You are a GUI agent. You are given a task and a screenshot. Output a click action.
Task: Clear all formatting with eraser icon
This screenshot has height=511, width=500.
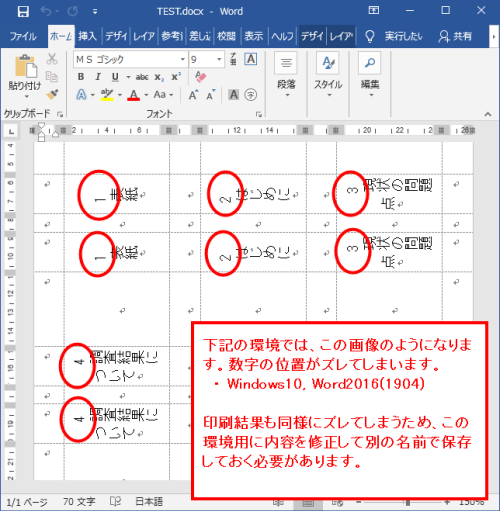[x=201, y=77]
